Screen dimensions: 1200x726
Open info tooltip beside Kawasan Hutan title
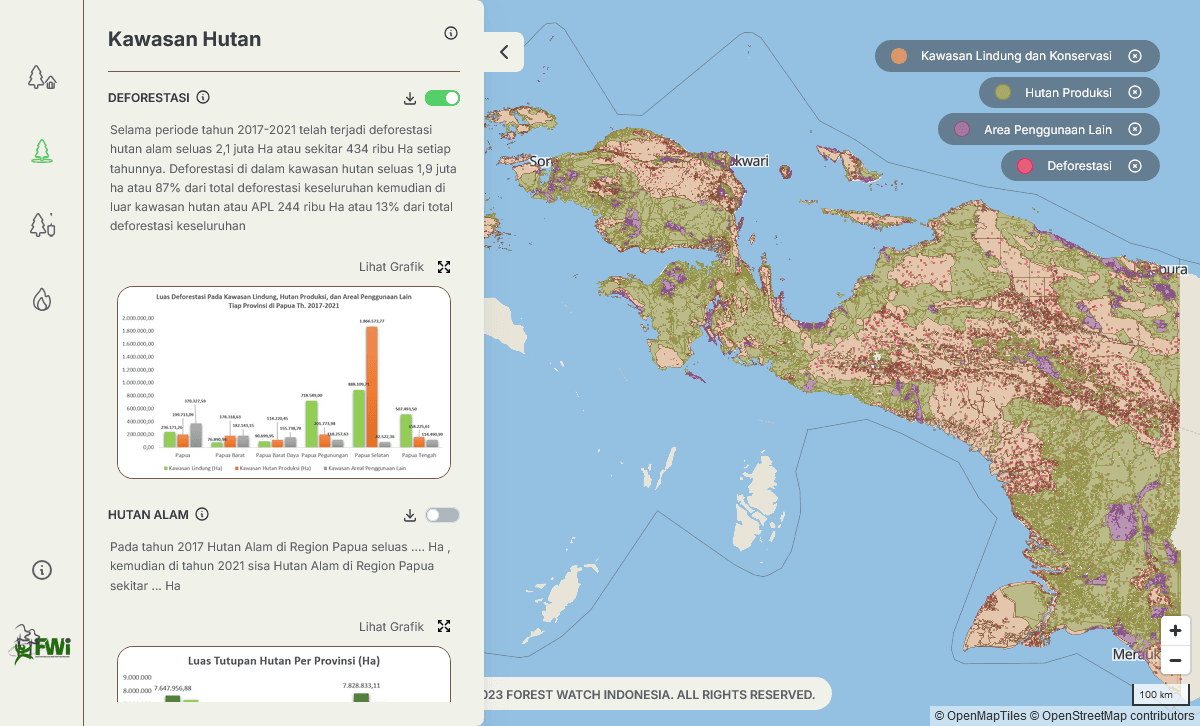point(450,33)
